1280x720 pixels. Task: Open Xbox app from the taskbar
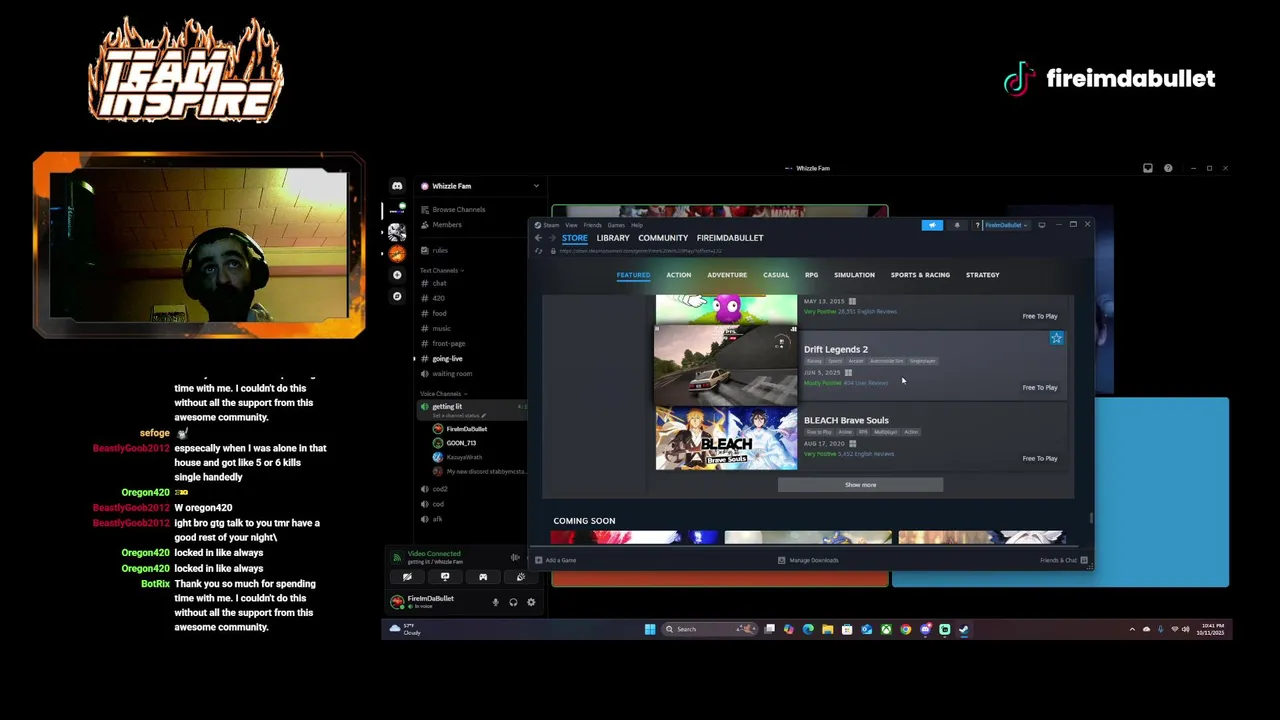(x=886, y=629)
